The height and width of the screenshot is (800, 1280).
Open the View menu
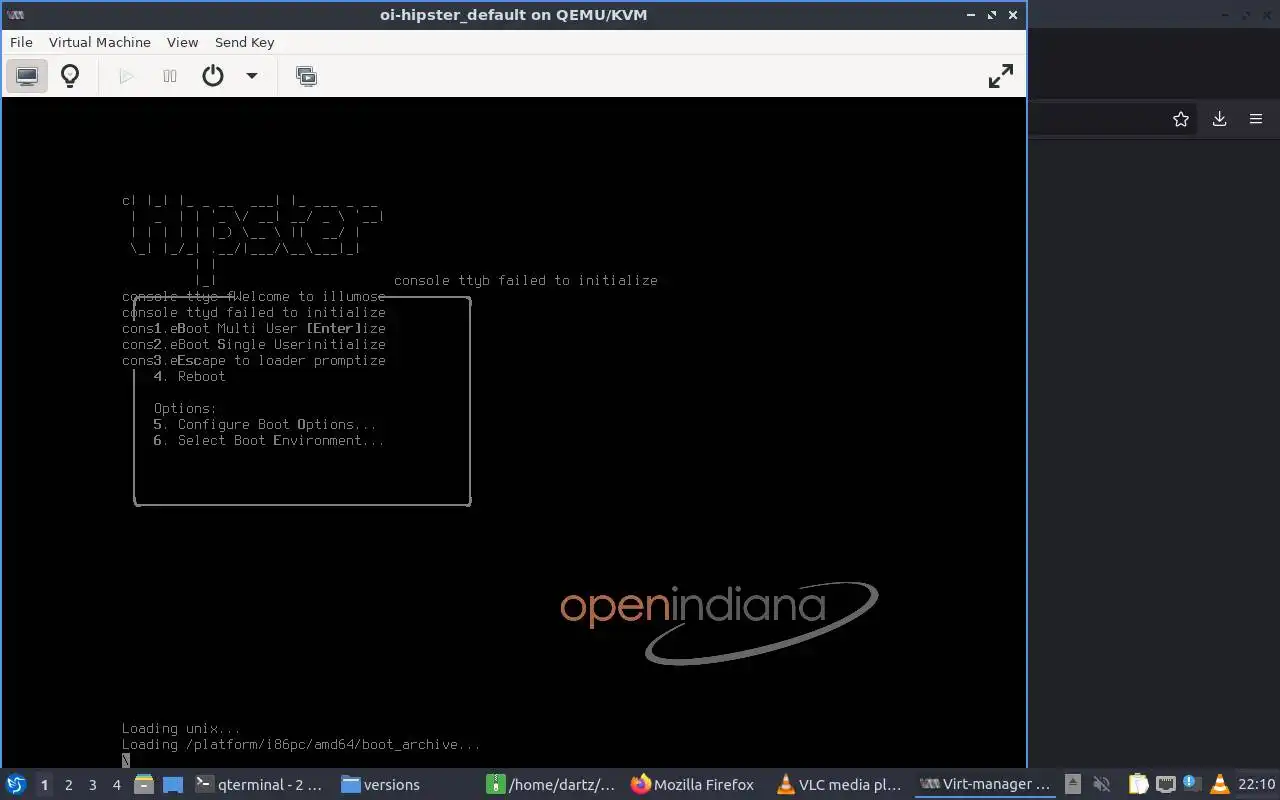[183, 42]
